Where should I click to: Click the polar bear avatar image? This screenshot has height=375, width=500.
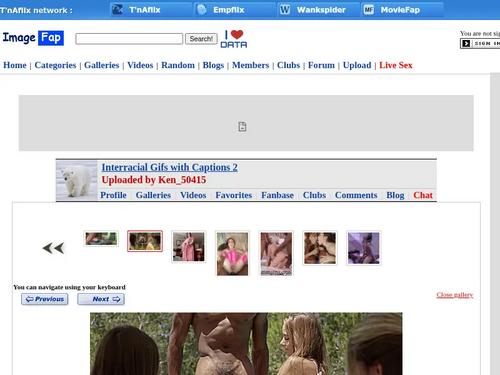[x=77, y=180]
